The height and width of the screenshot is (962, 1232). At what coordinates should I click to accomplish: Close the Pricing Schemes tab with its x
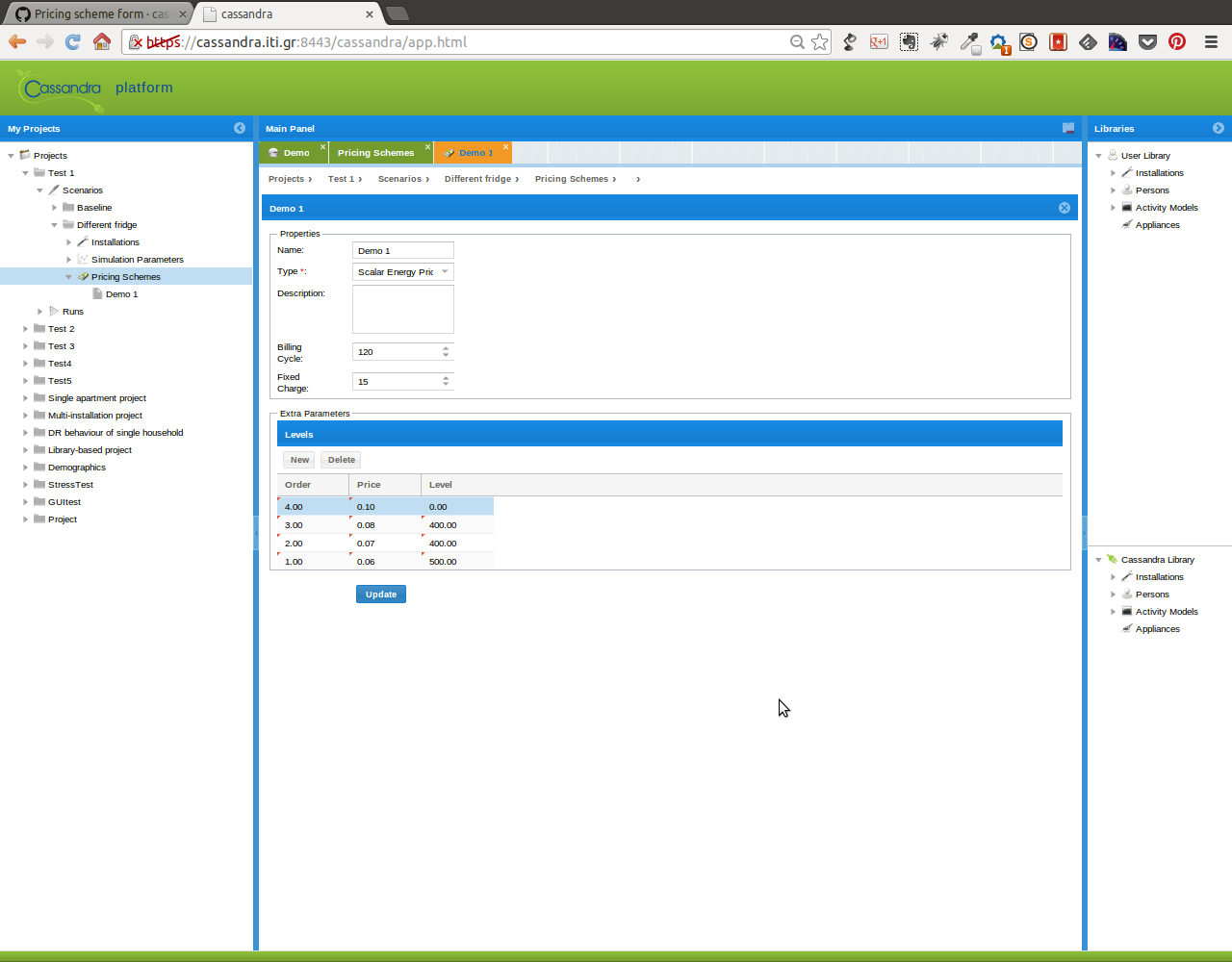(428, 147)
